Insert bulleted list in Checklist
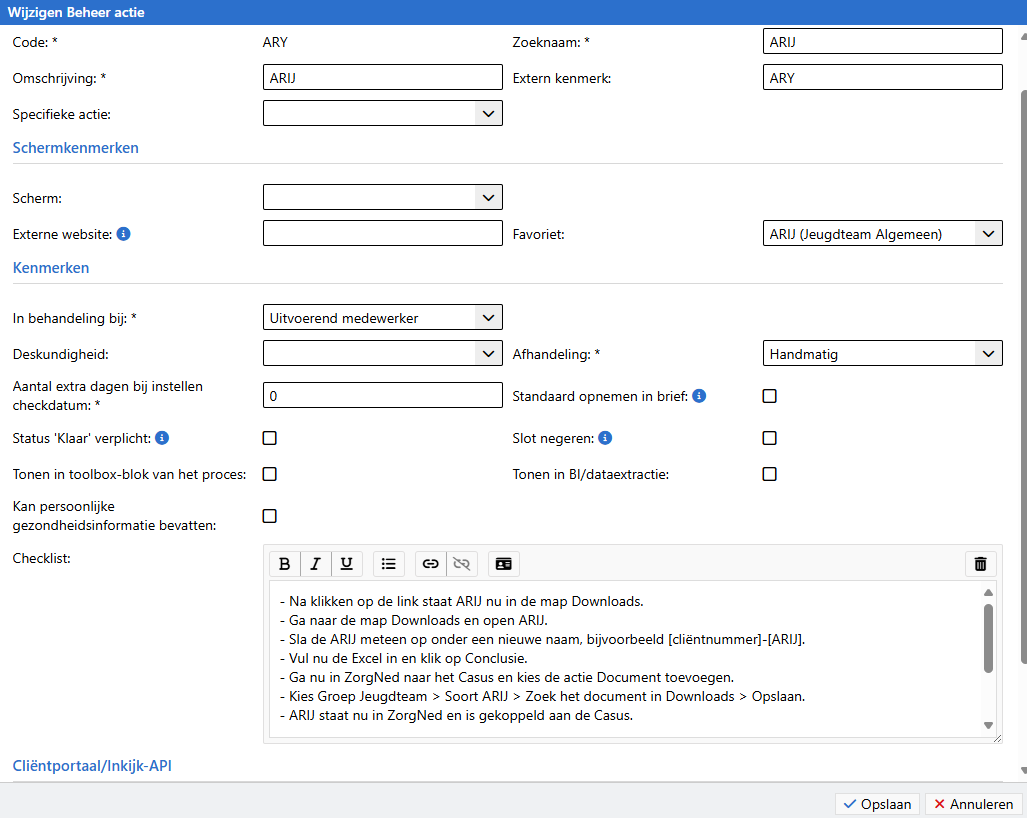This screenshot has width=1027, height=818. (x=389, y=564)
